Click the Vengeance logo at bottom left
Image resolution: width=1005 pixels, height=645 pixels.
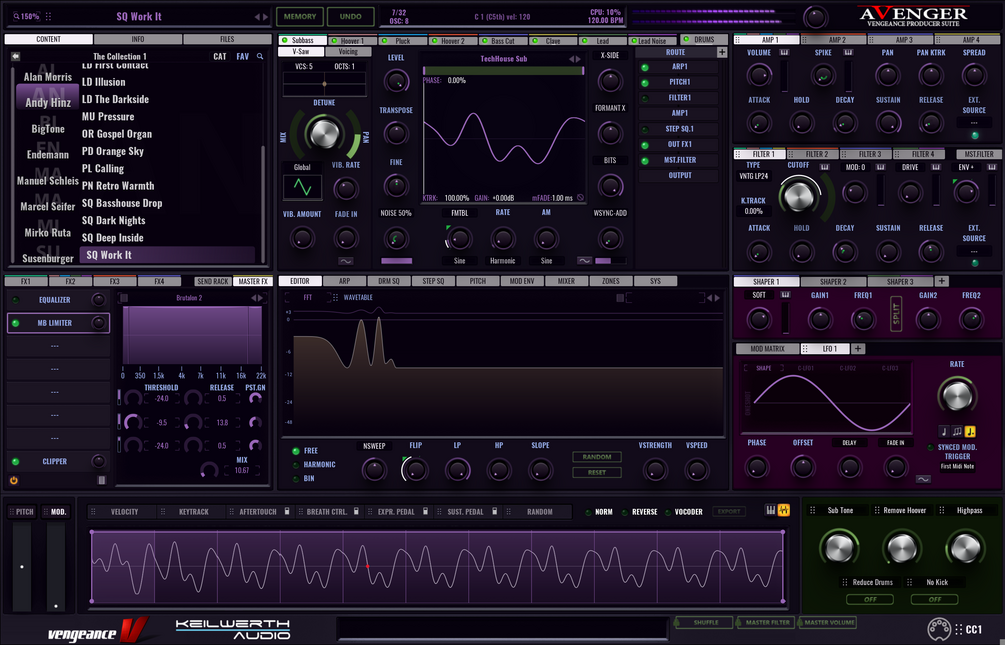tap(97, 630)
